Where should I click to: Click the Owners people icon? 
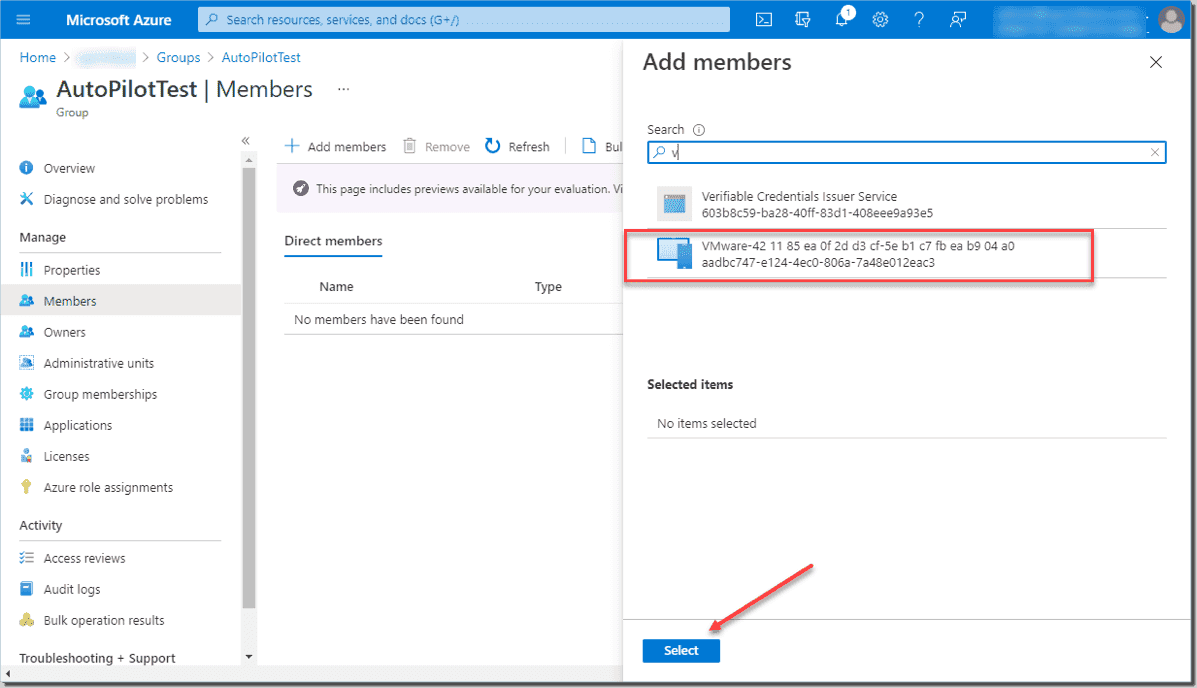coord(27,331)
